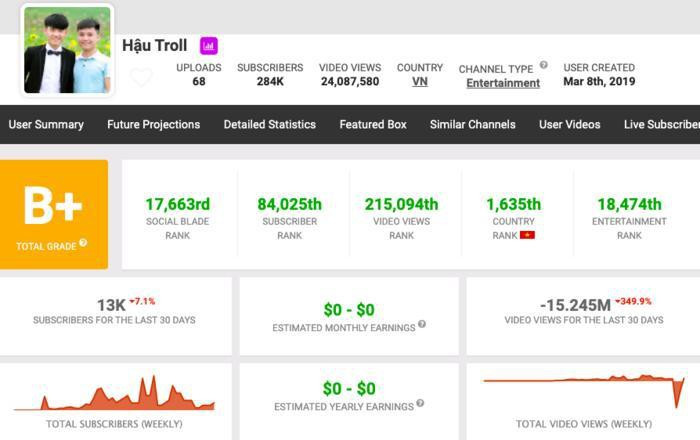700x440 pixels.
Task: Click the Vietnam flag icon in Country Rank
Action: [527, 235]
